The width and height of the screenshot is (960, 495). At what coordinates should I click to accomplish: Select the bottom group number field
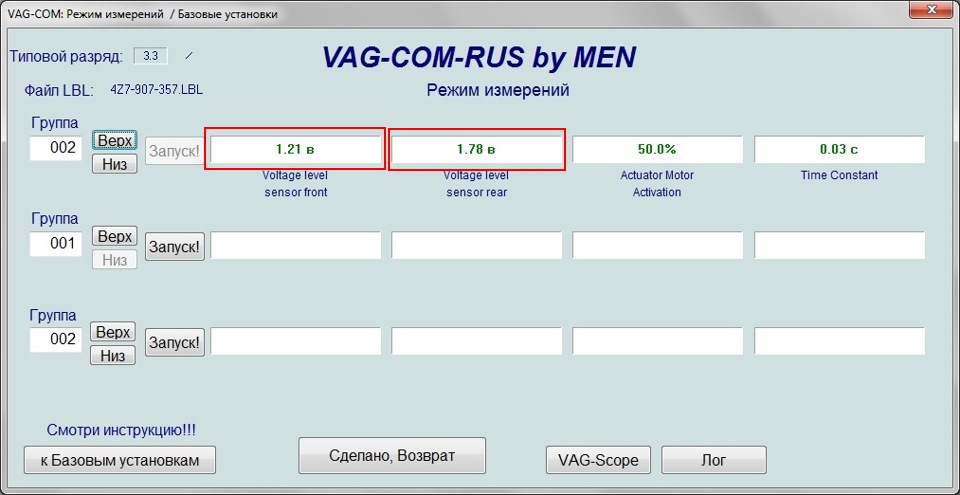[x=56, y=339]
